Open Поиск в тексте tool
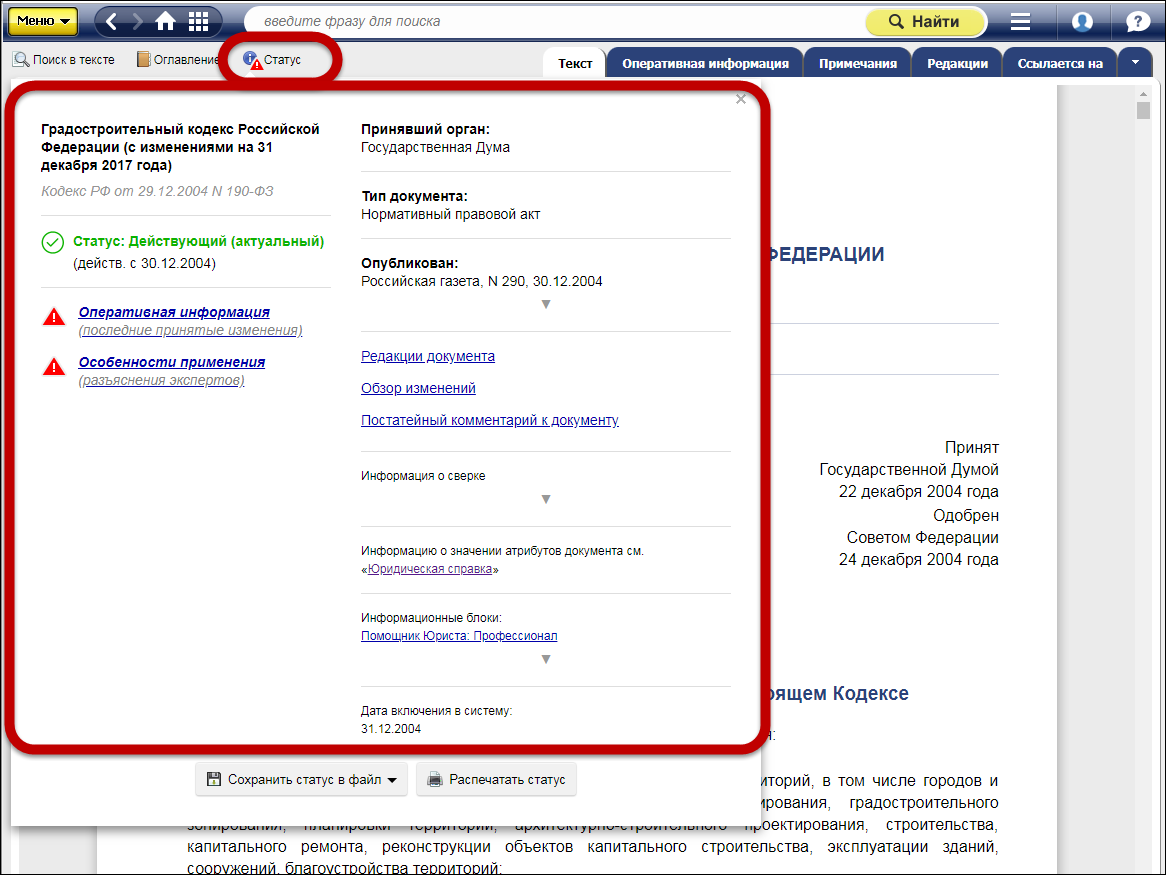Screen dimensions: 1166x875 coord(64,60)
